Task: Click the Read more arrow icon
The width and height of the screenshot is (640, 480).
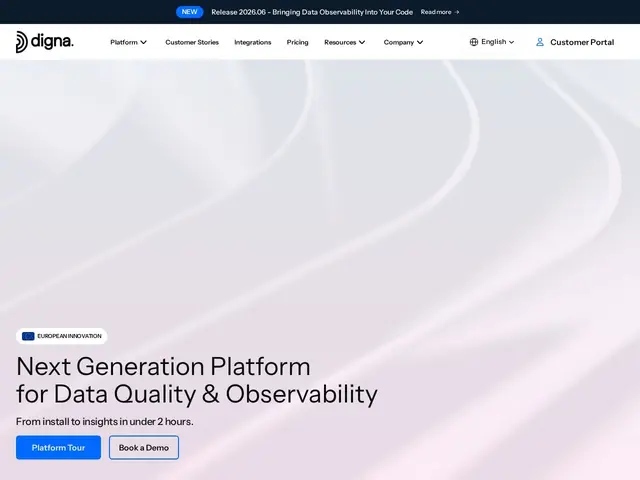Action: click(457, 12)
